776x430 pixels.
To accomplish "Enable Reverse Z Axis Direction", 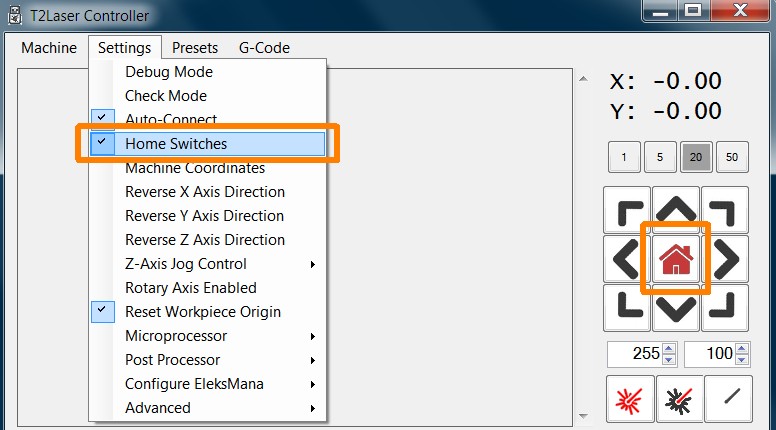I will [x=207, y=239].
